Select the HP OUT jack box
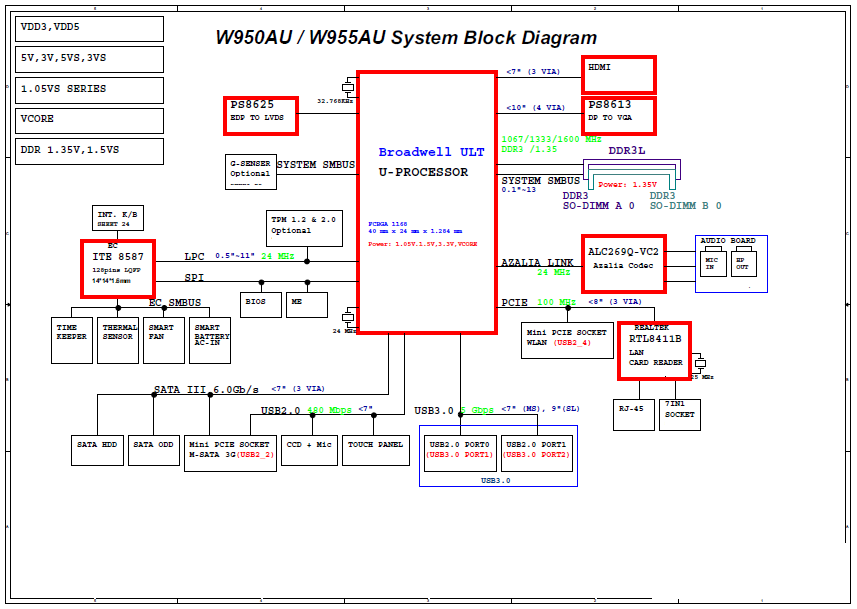 743,263
